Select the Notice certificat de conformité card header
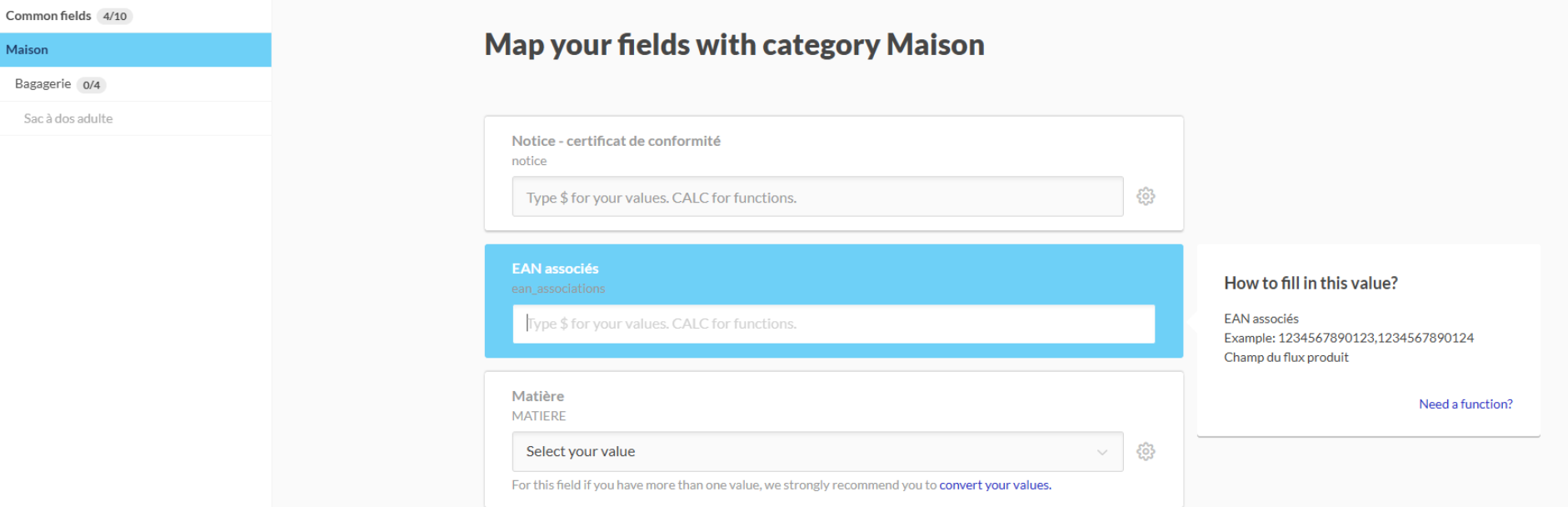 616,141
